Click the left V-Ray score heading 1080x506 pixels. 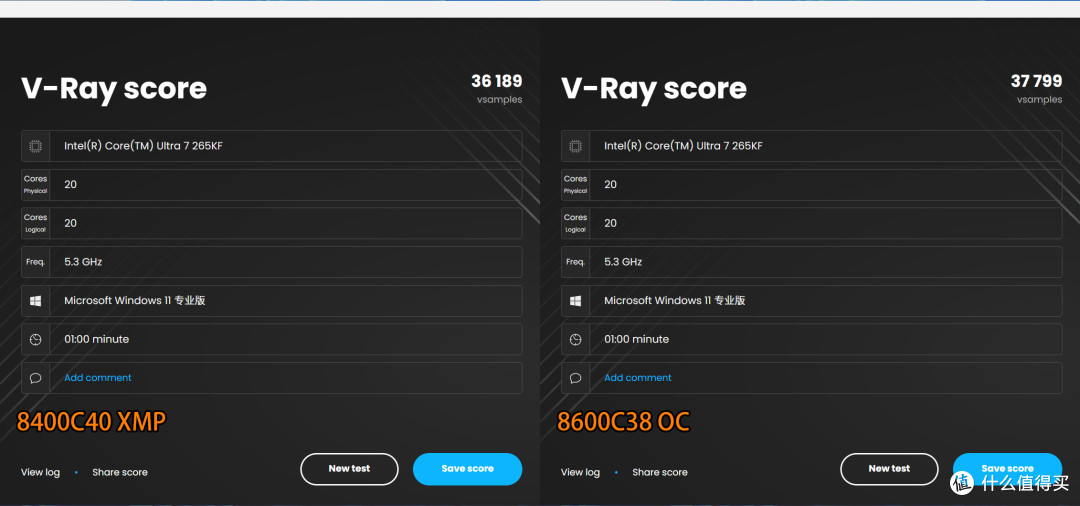114,89
